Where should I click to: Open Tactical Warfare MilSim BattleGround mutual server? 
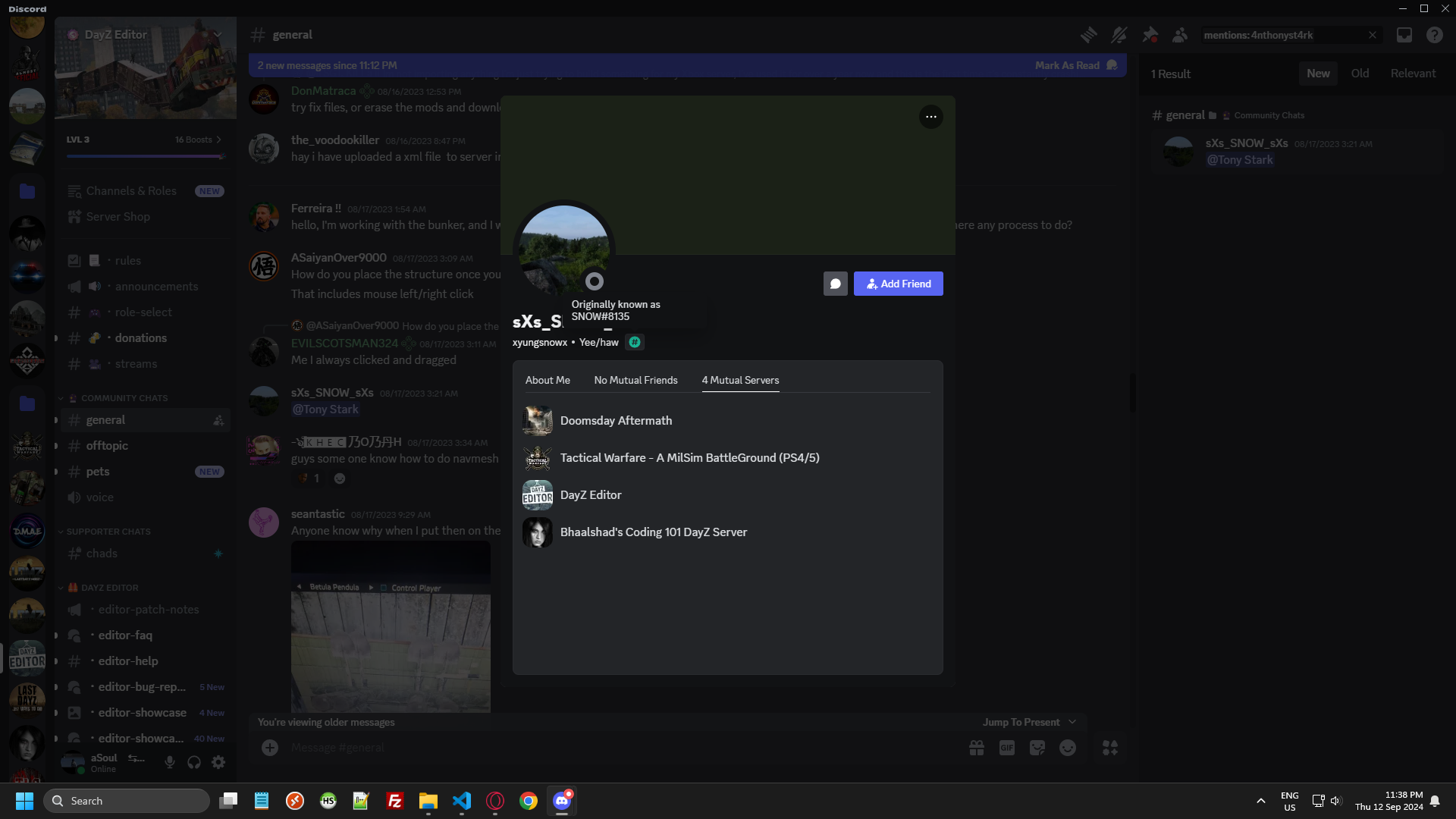click(728, 458)
